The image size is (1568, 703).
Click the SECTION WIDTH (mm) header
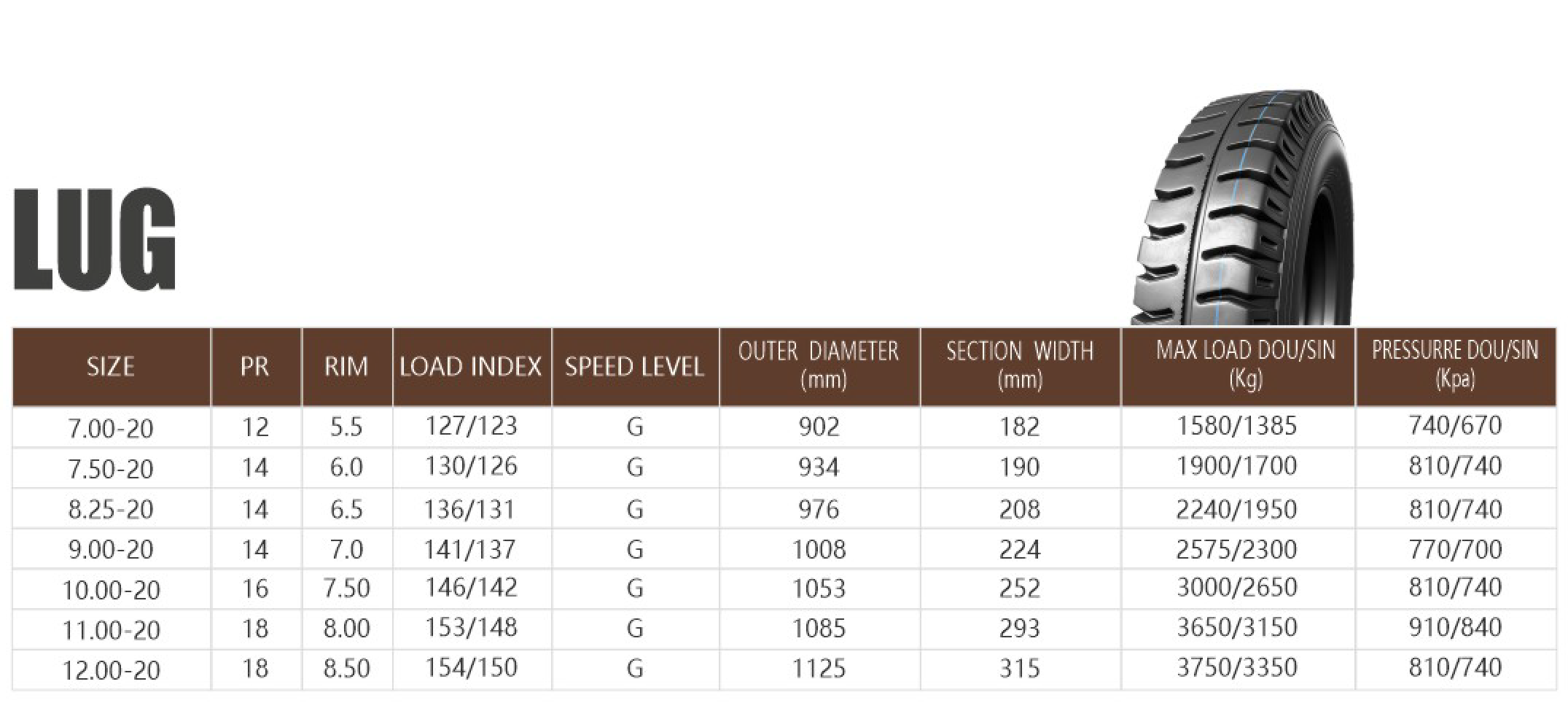click(1020, 366)
